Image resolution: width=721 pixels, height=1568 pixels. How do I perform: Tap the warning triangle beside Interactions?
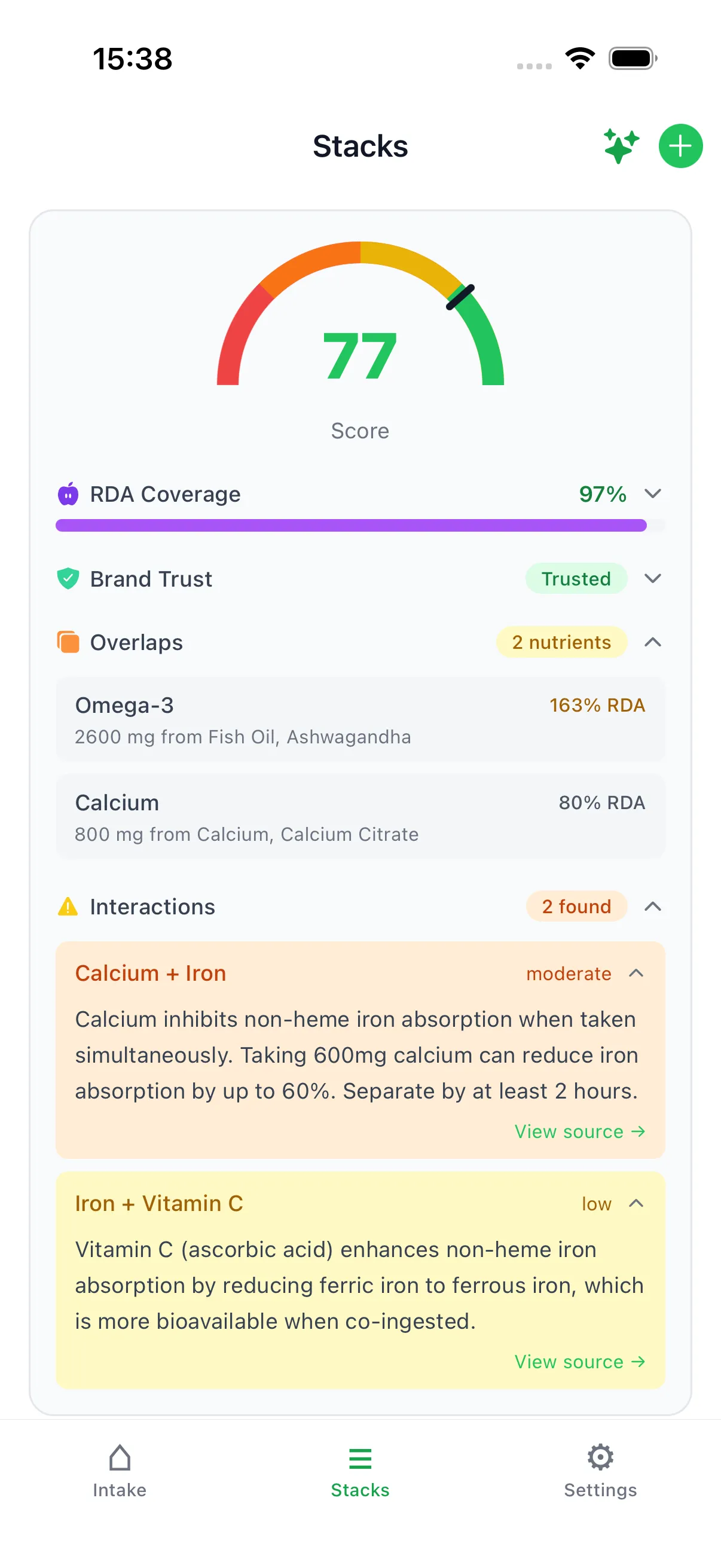68,907
